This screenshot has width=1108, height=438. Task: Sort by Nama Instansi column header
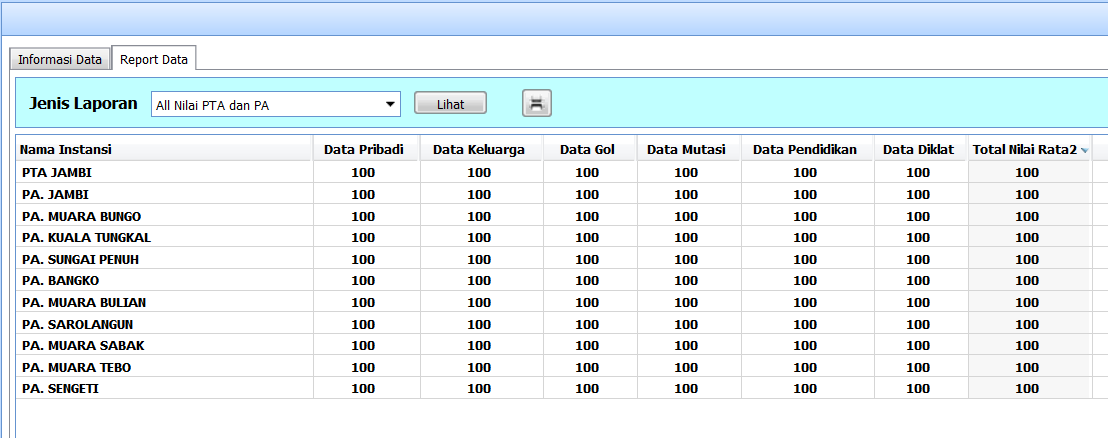pyautogui.click(x=164, y=150)
